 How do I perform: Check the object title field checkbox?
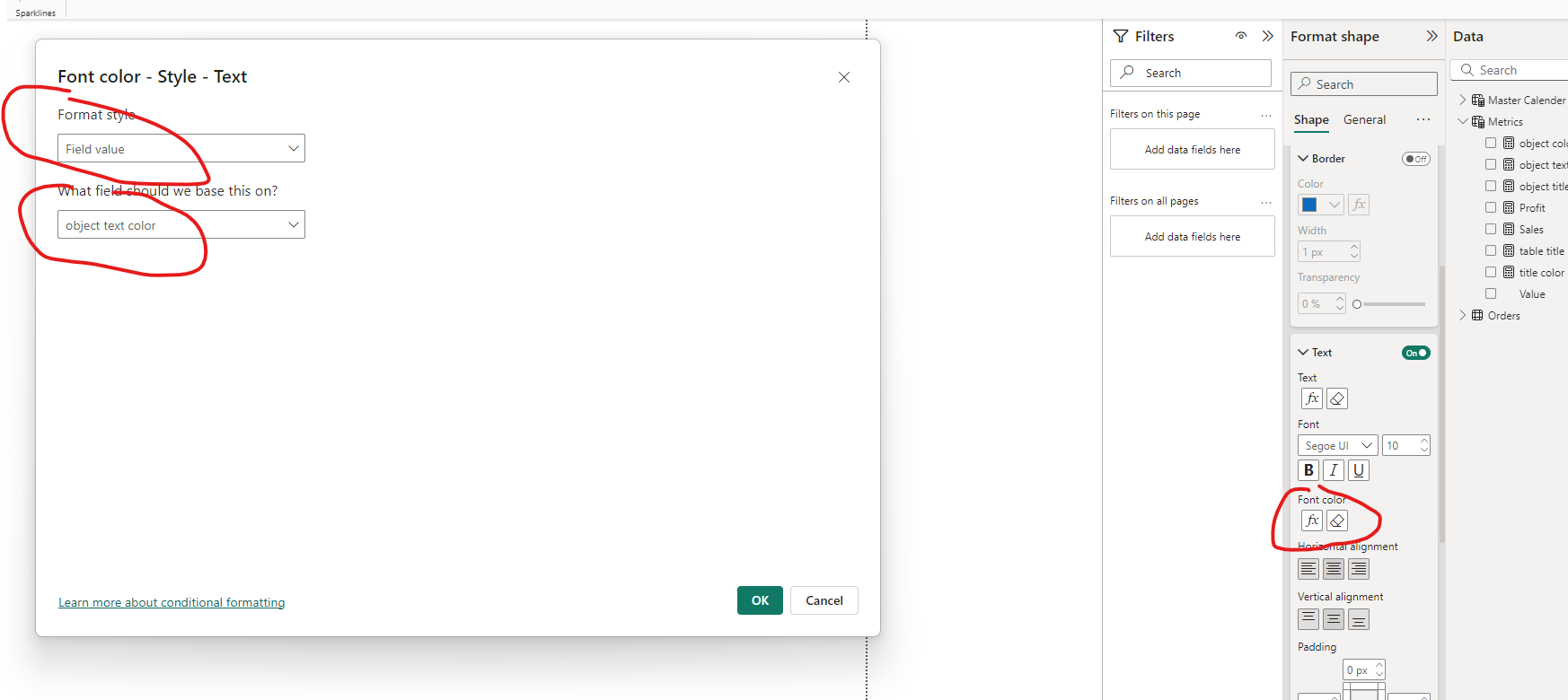tap(1491, 186)
